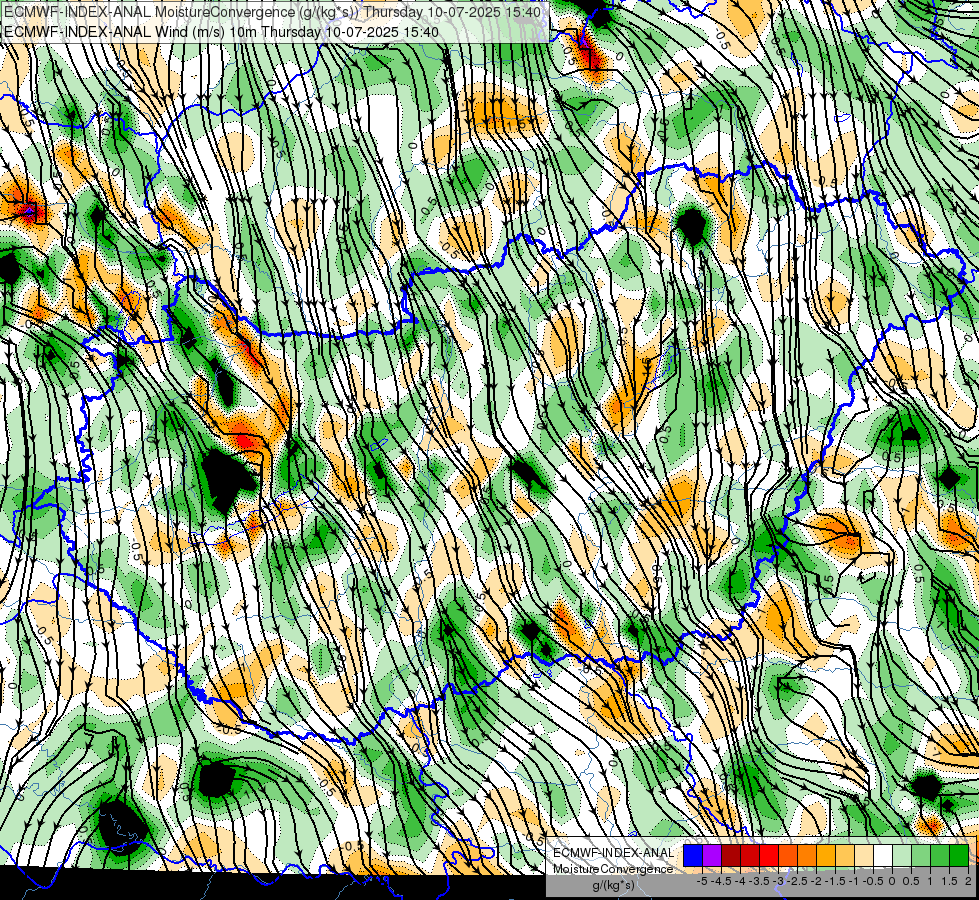
Task: Select the blue legend color swatch
Action: 693,855
